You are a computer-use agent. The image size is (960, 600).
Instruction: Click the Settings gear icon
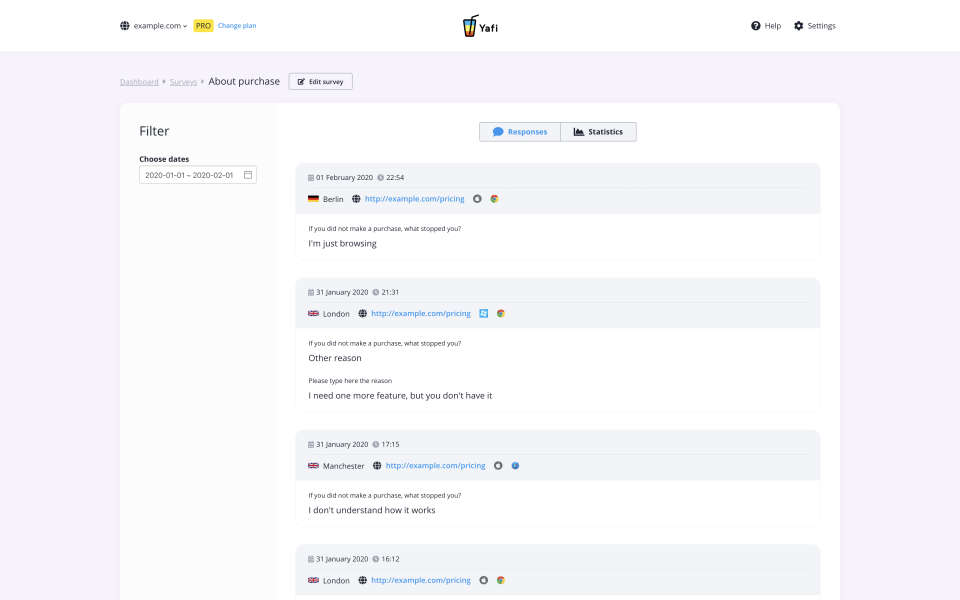point(798,26)
